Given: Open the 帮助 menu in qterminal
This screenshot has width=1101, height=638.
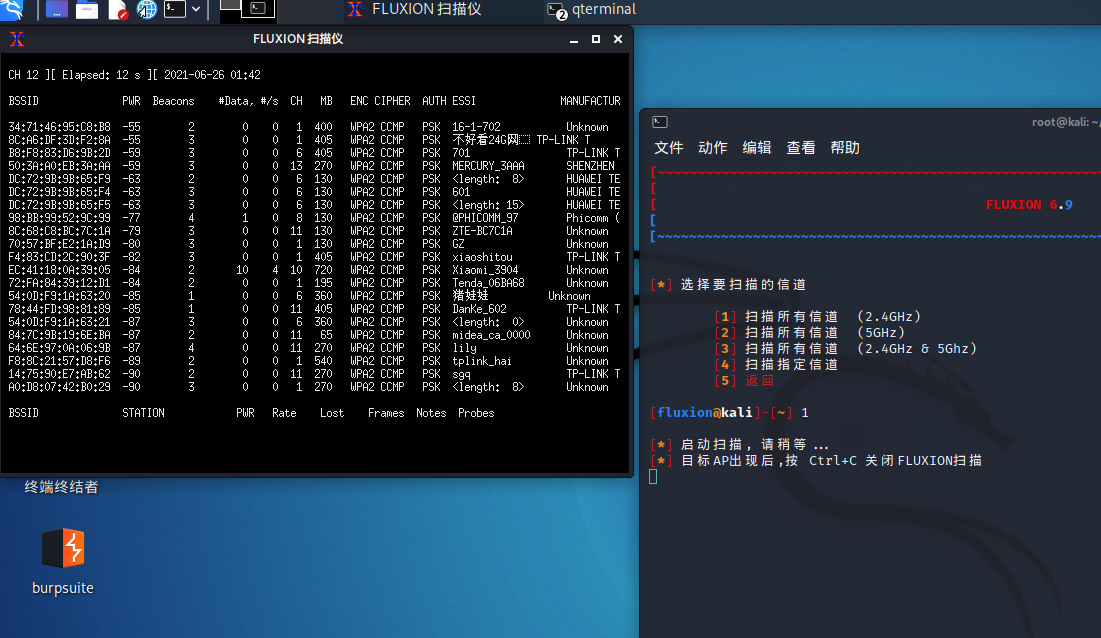Looking at the screenshot, I should [x=845, y=147].
